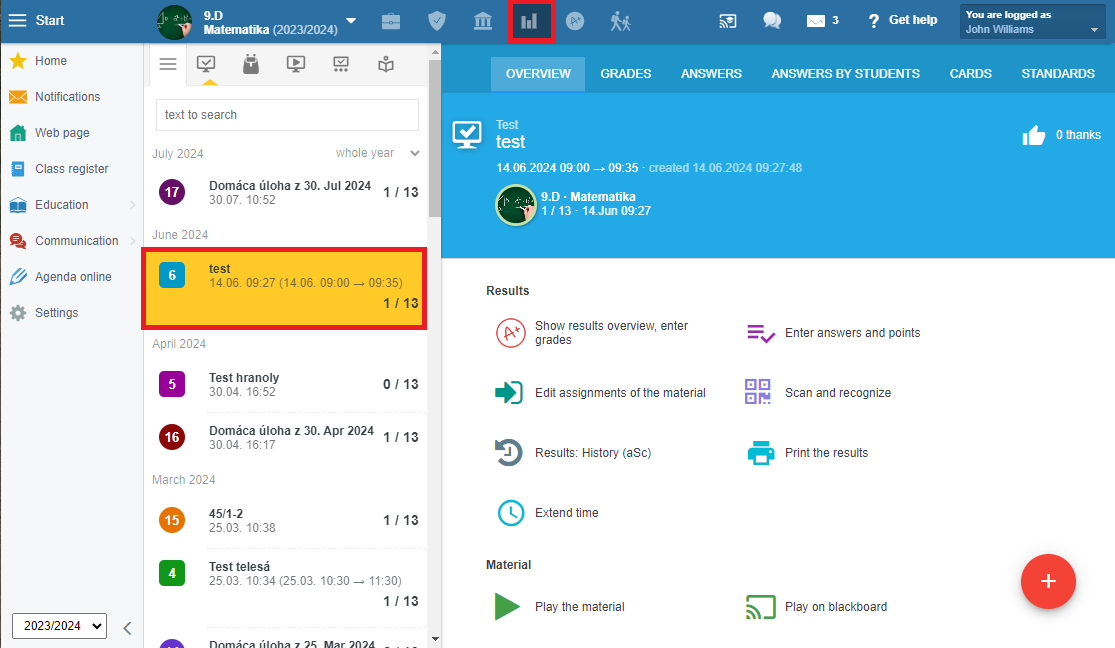
Task: Open the John Williams account dropdown
Action: click(1033, 21)
